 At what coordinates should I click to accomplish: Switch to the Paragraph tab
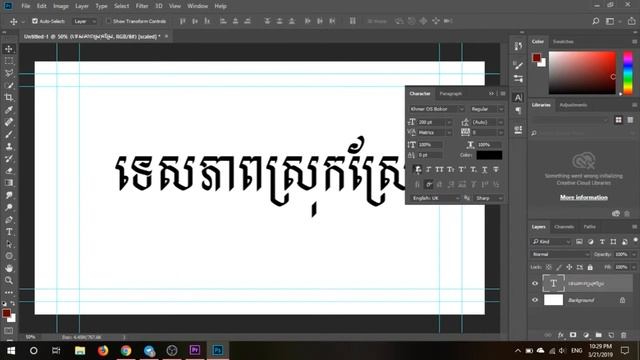pos(450,94)
